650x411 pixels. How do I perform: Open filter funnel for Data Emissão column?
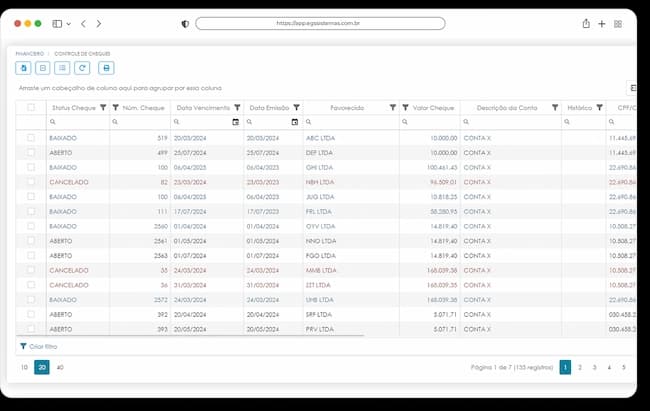pos(296,107)
